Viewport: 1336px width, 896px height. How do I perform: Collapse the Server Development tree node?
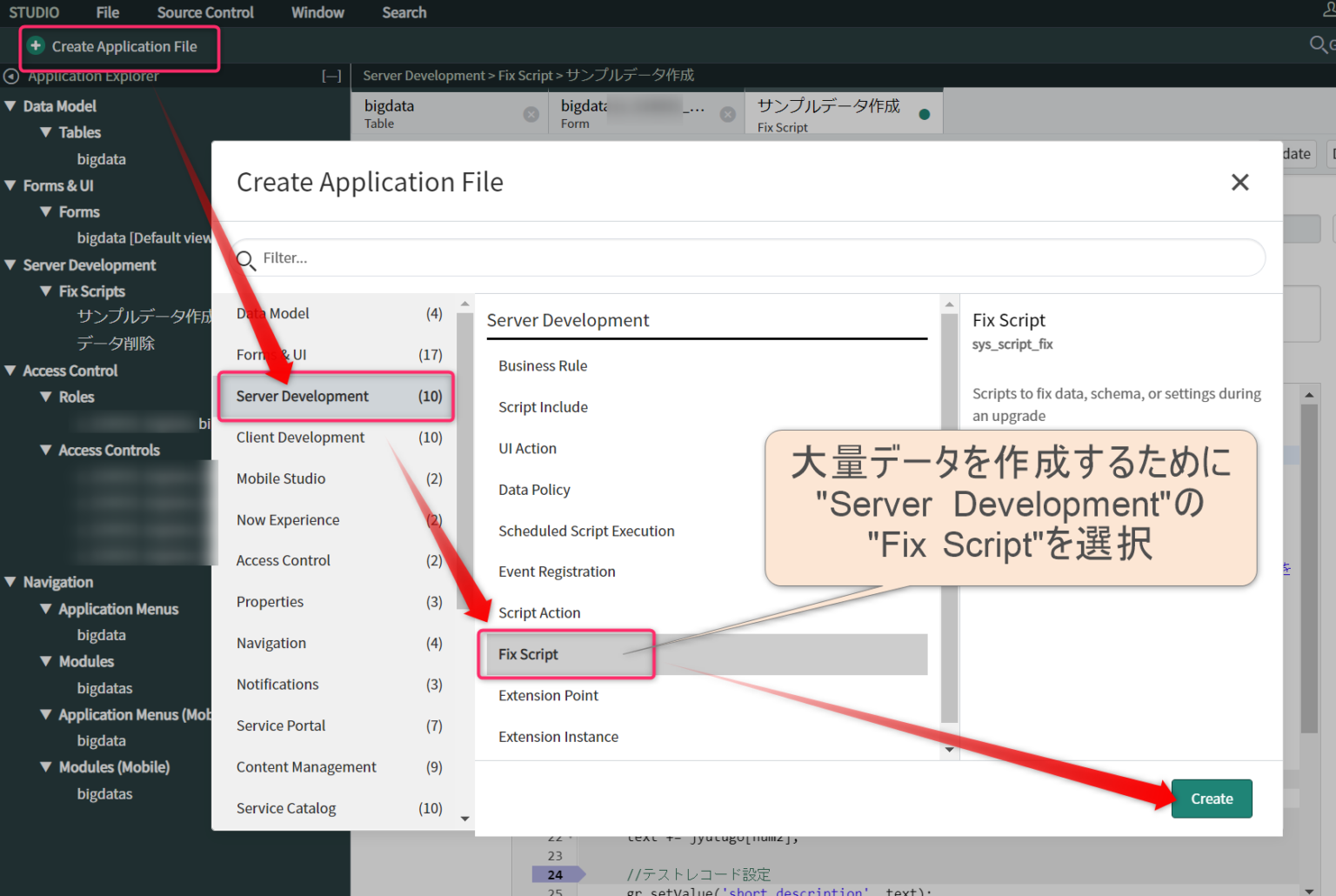pos(10,264)
